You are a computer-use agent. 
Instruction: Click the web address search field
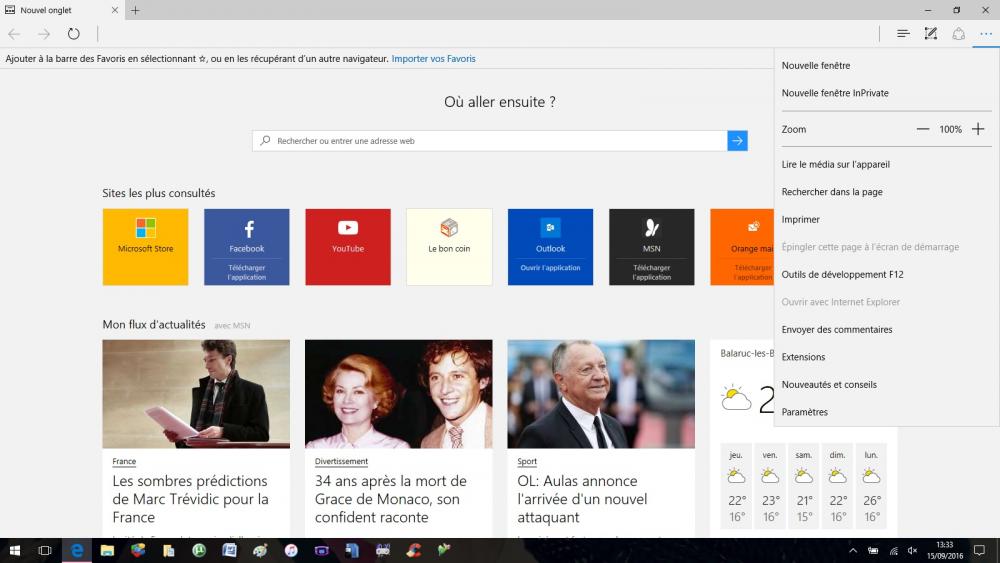tap(490, 141)
